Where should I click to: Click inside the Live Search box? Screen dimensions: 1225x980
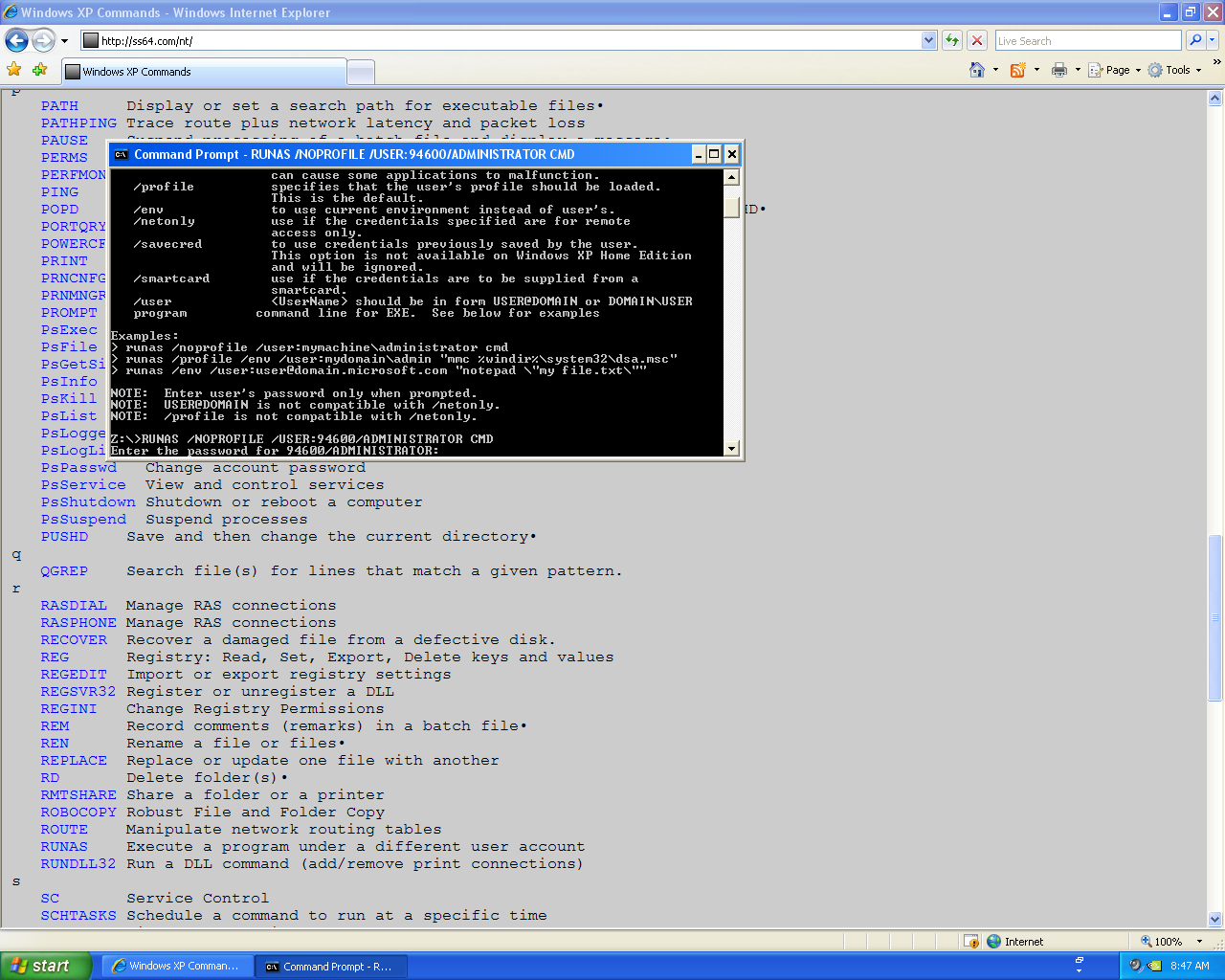coord(1088,40)
